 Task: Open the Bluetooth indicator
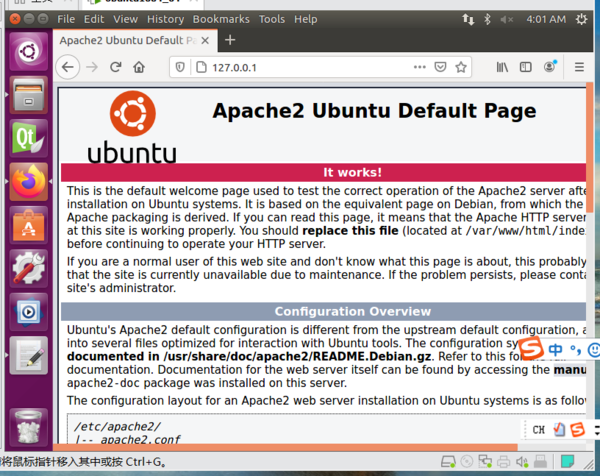click(487, 19)
